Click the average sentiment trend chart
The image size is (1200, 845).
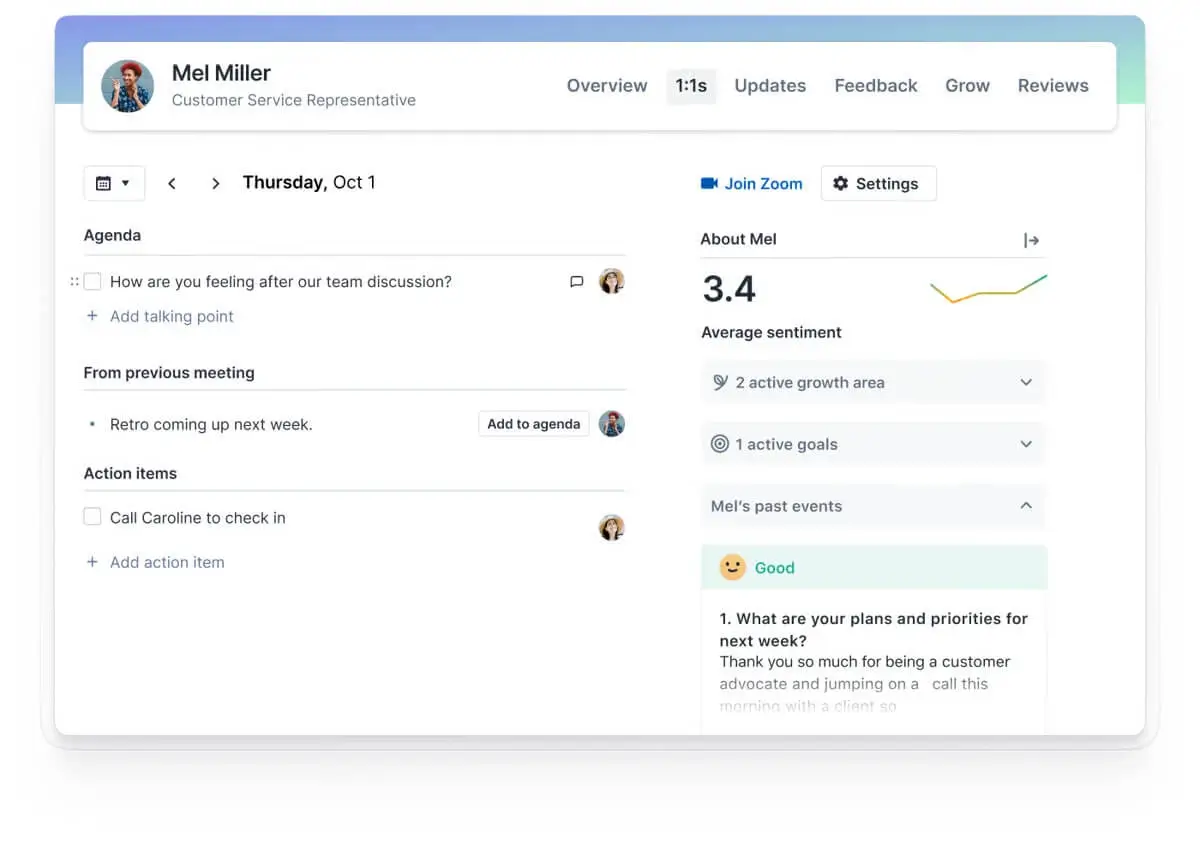click(988, 289)
